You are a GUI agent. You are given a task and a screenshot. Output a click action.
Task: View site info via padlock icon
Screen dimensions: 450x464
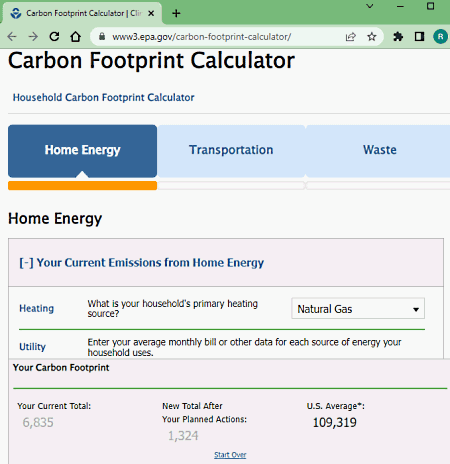coord(102,36)
